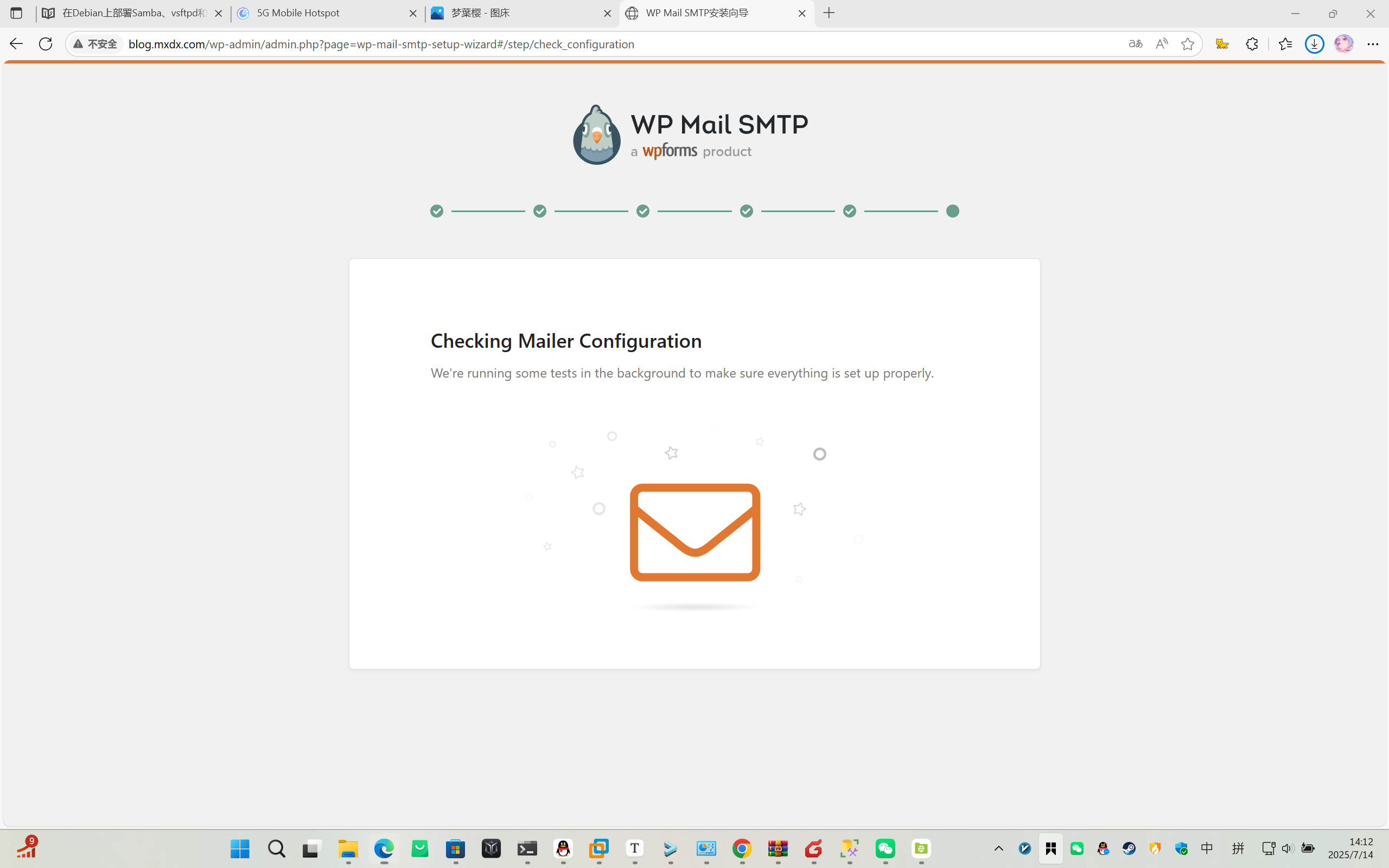
Task: Open File Explorer from taskbar
Action: (348, 848)
